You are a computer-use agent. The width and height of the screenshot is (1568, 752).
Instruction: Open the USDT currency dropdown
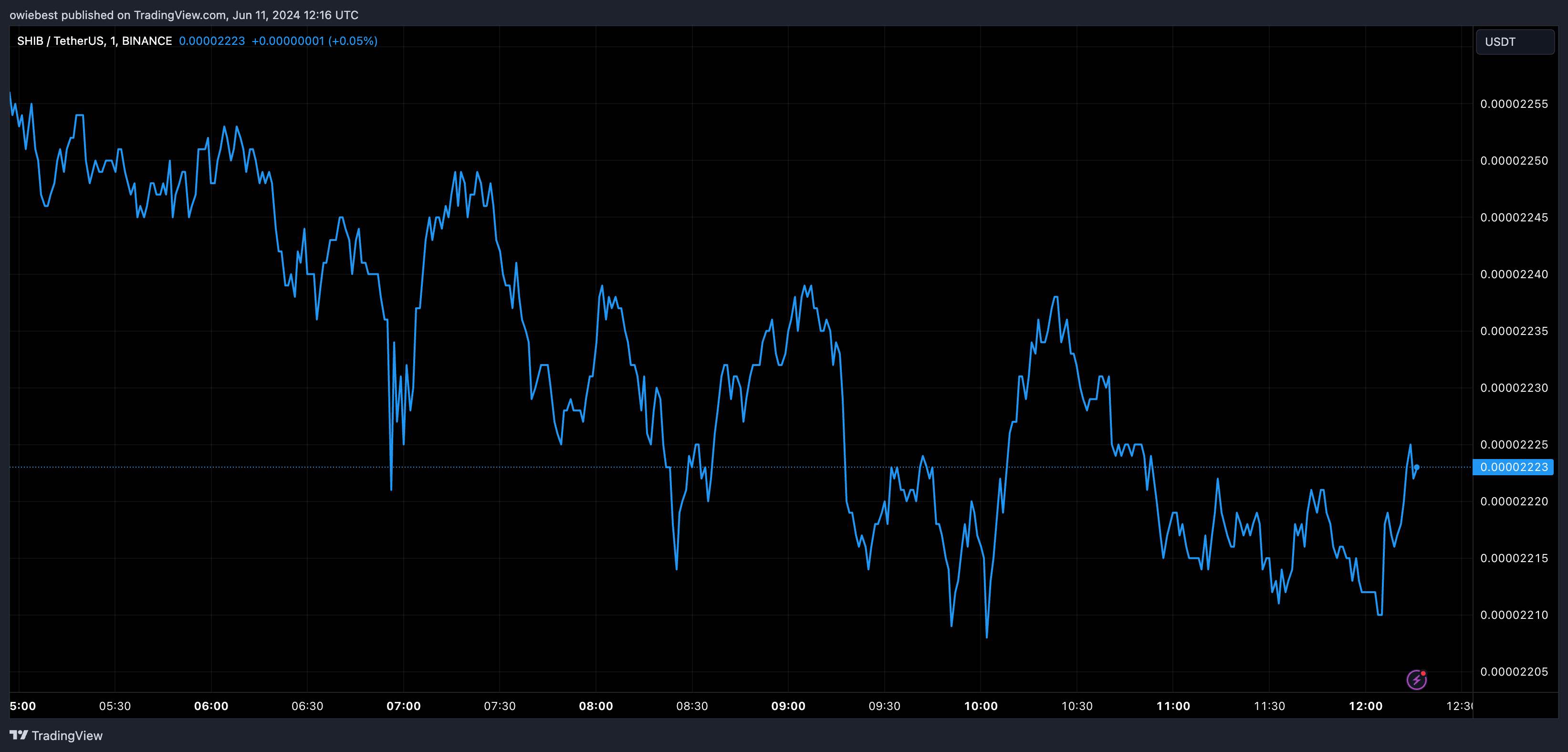pos(1515,42)
